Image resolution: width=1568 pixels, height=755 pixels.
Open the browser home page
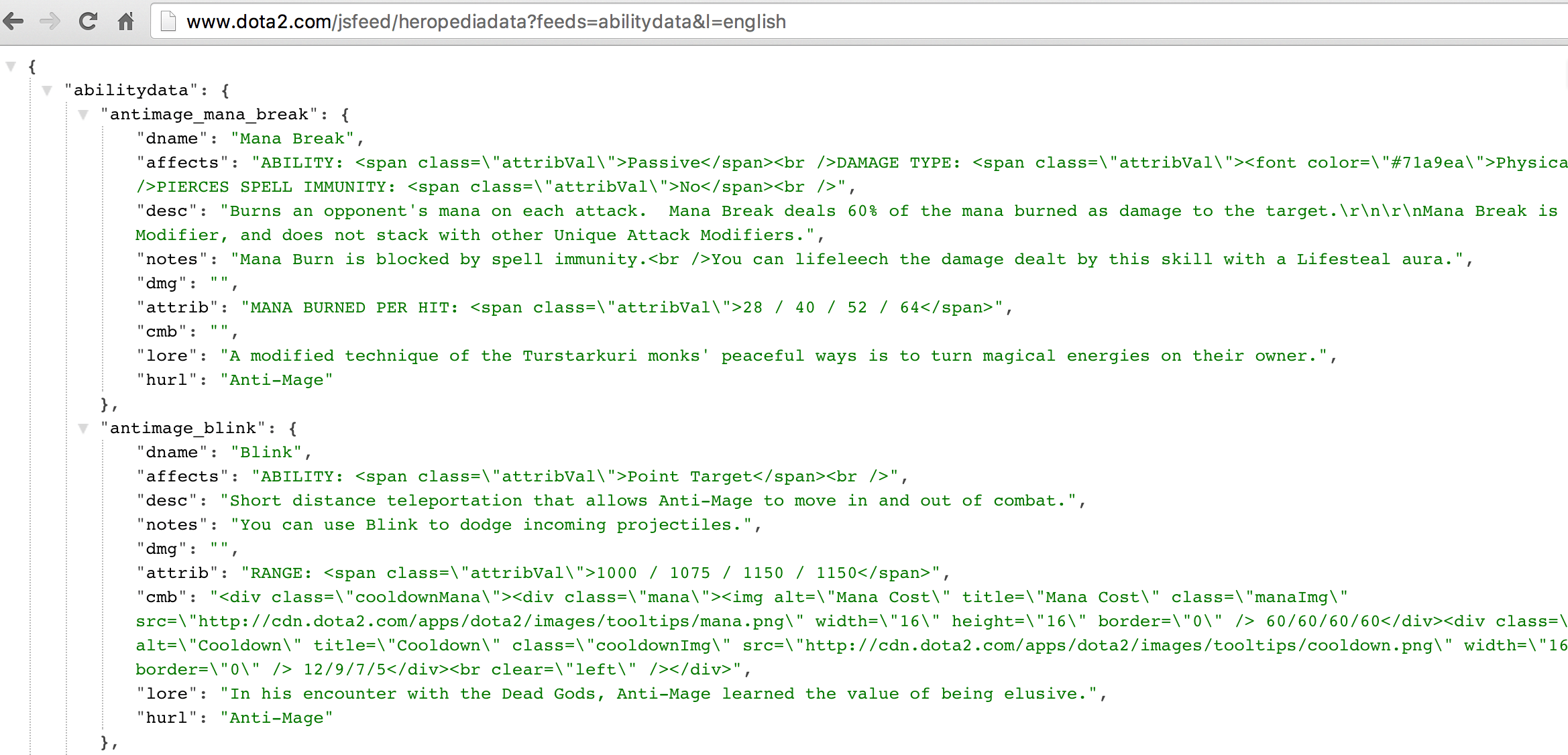[x=125, y=21]
